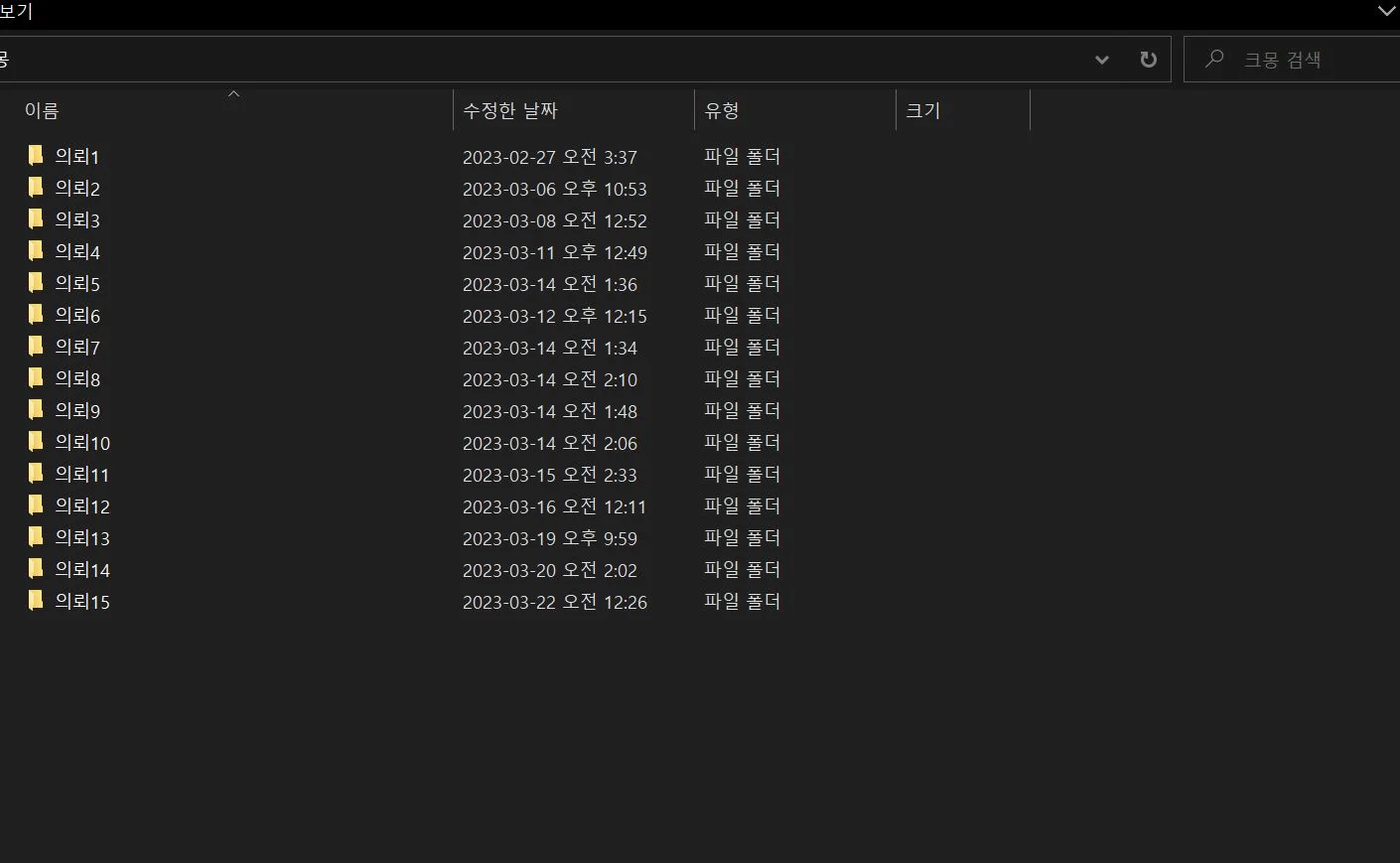Click the folder icon of 의뢰13
This screenshot has height=863, width=1400.
[36, 536]
